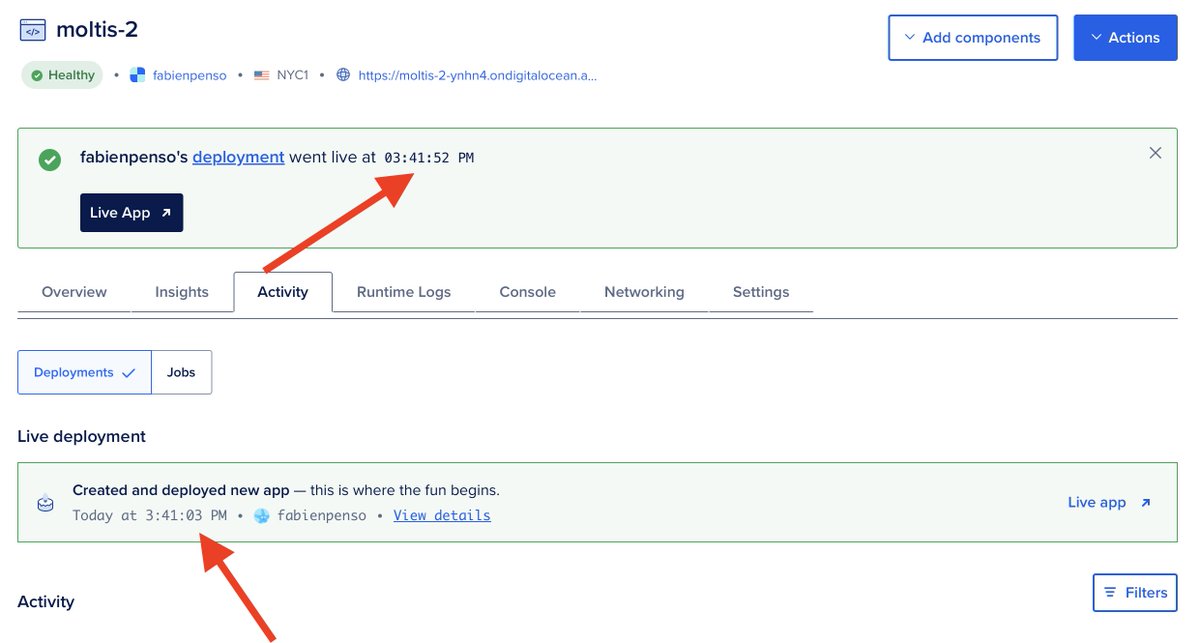Open the moltis-2 ondigitalocean app URL
Screen dimensions: 1200x643
[x=477, y=75]
